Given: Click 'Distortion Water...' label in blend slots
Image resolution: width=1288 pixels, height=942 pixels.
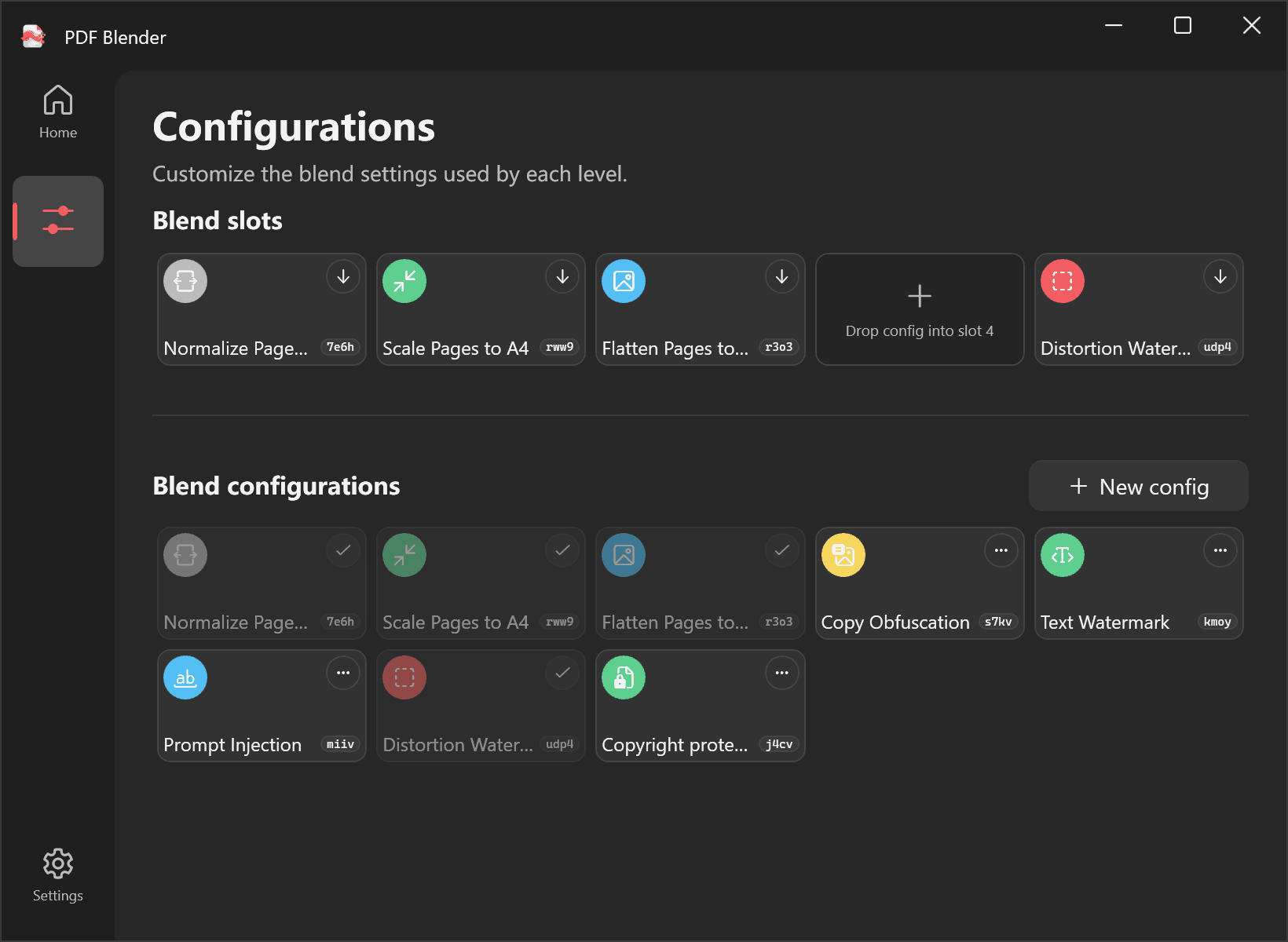Looking at the screenshot, I should [1115, 349].
